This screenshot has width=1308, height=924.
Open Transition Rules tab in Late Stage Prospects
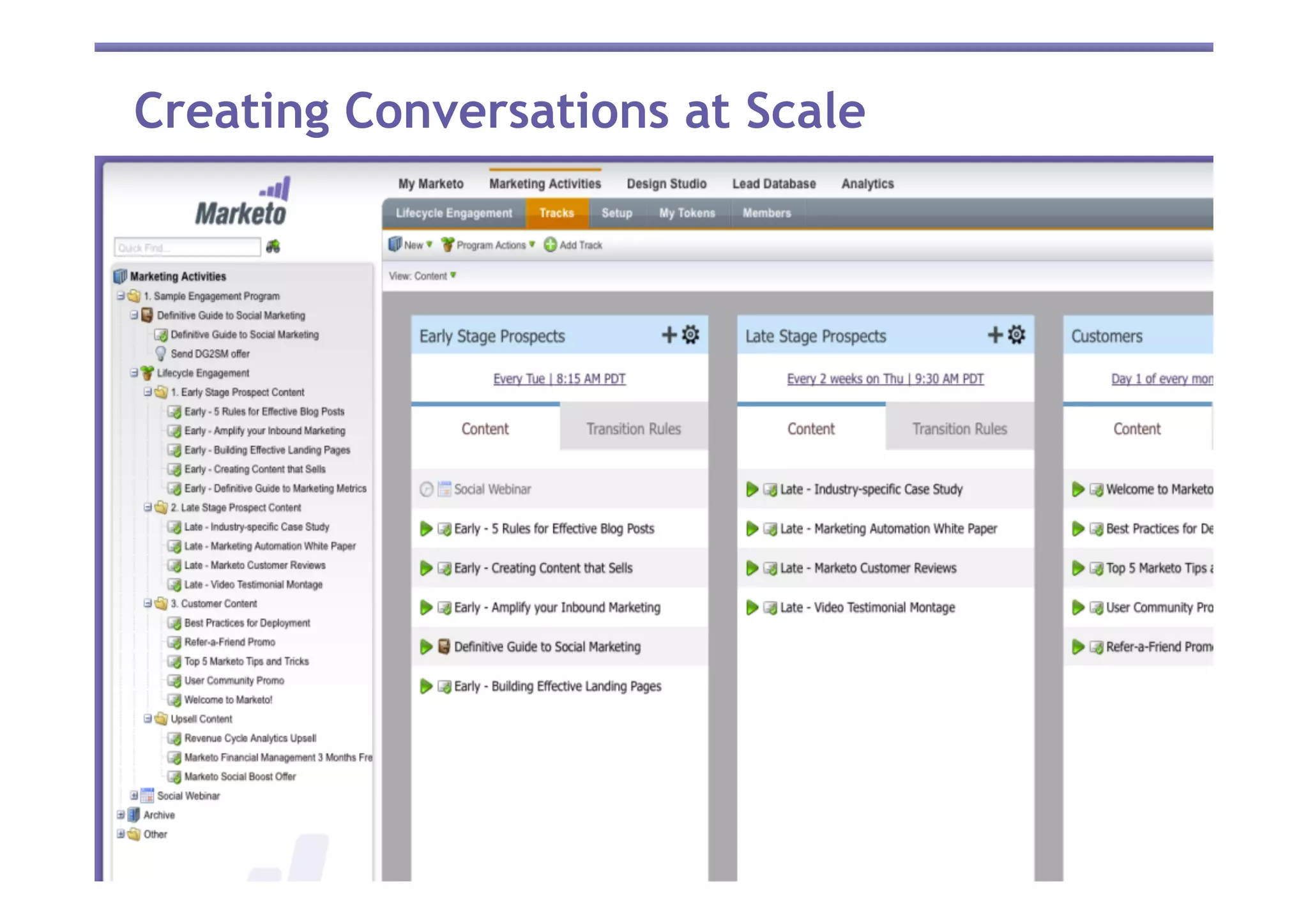pyautogui.click(x=960, y=428)
